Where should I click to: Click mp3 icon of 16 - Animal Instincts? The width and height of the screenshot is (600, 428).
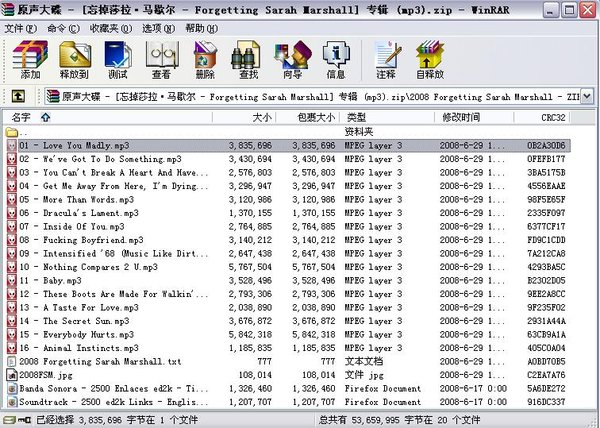tap(12, 348)
